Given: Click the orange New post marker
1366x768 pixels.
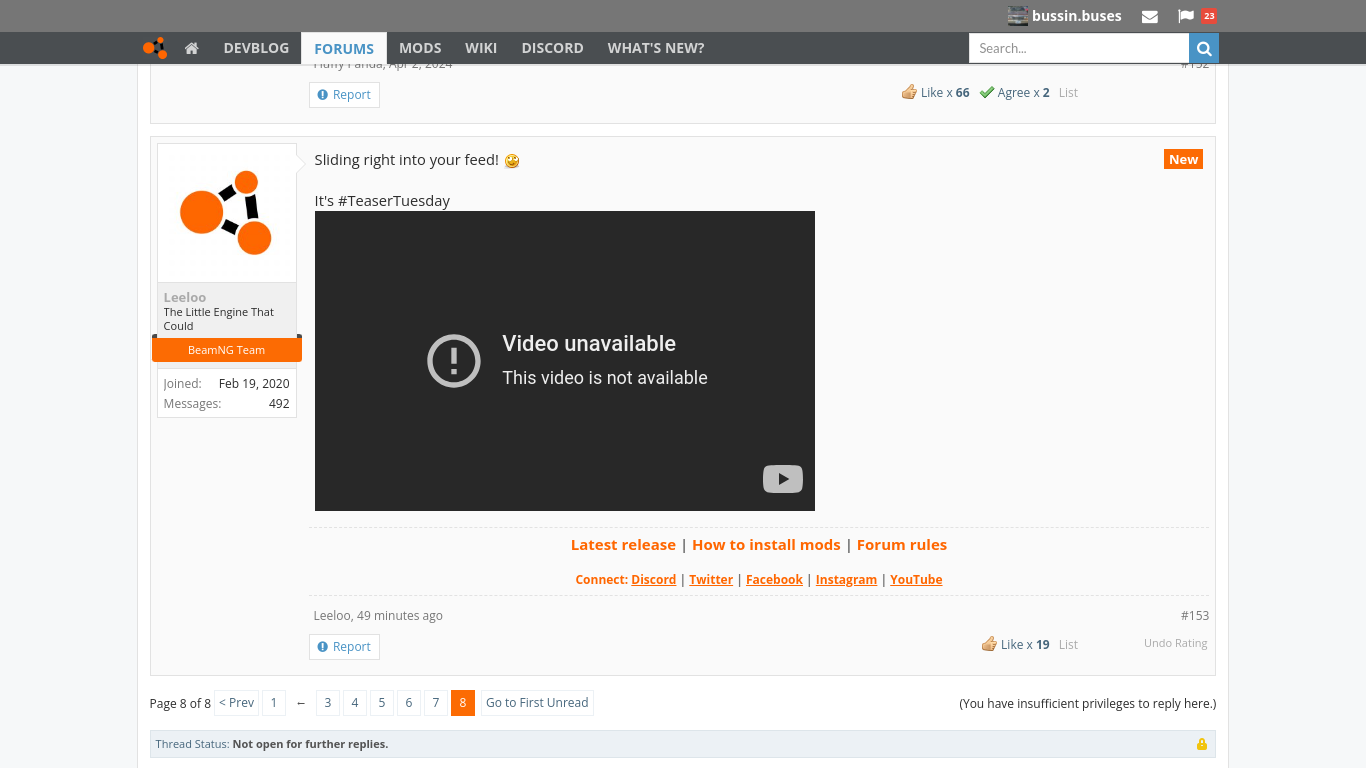Looking at the screenshot, I should pos(1183,160).
